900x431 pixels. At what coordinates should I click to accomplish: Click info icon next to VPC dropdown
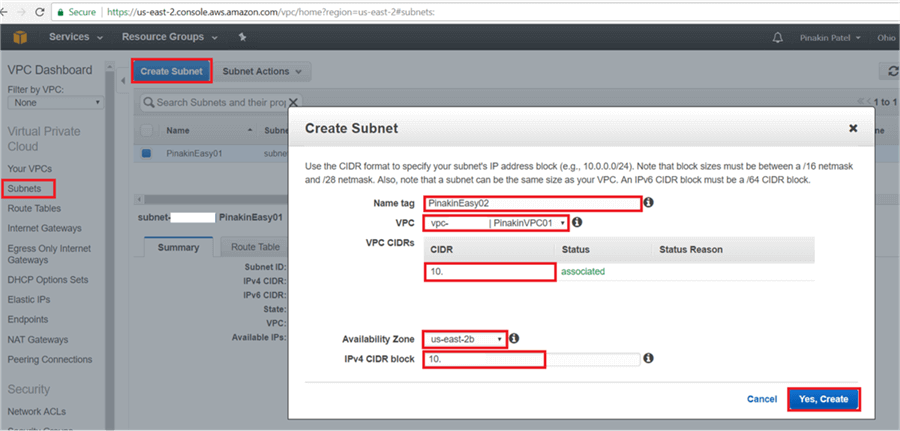click(577, 222)
